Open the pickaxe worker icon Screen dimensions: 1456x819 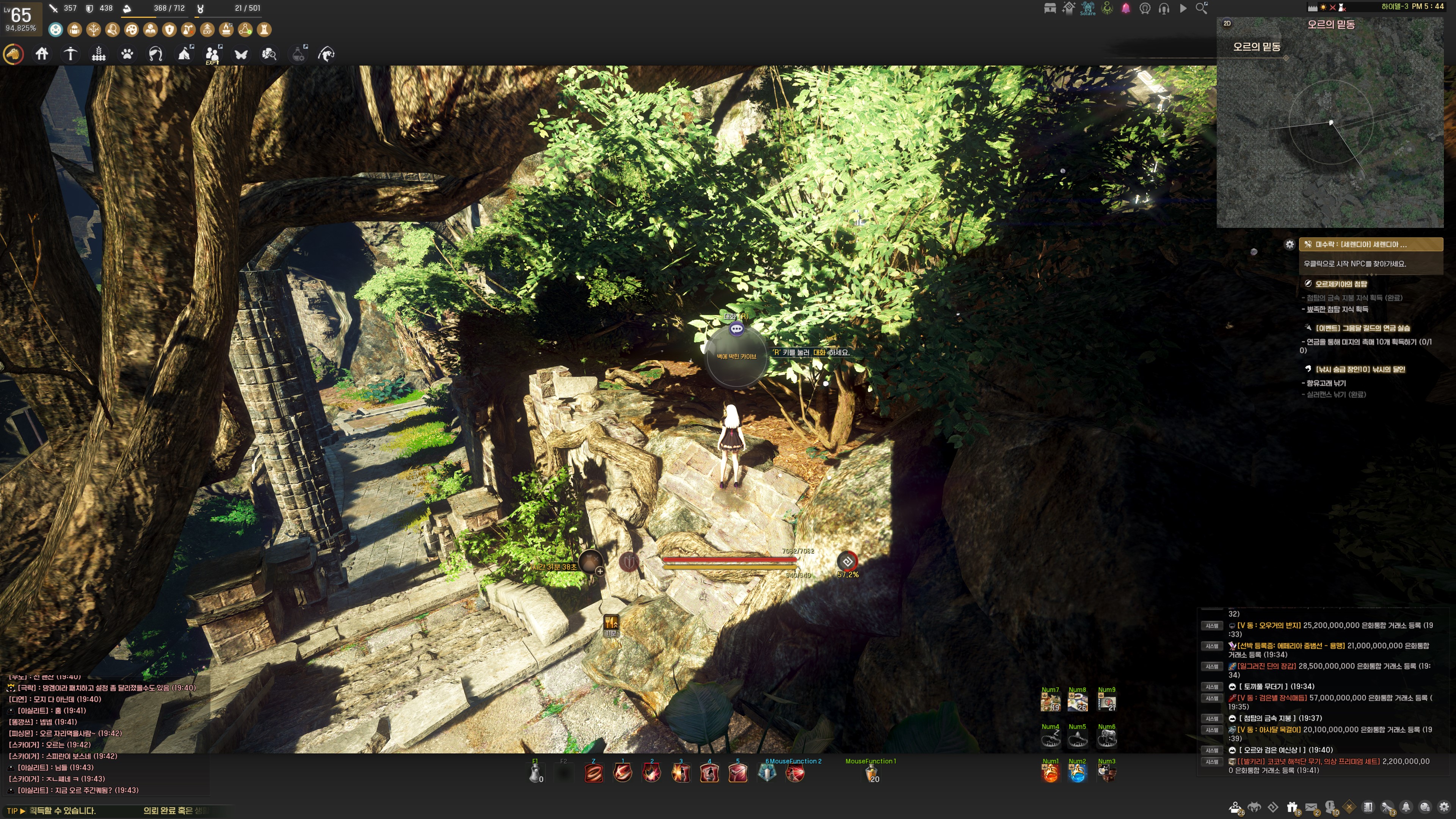70,54
